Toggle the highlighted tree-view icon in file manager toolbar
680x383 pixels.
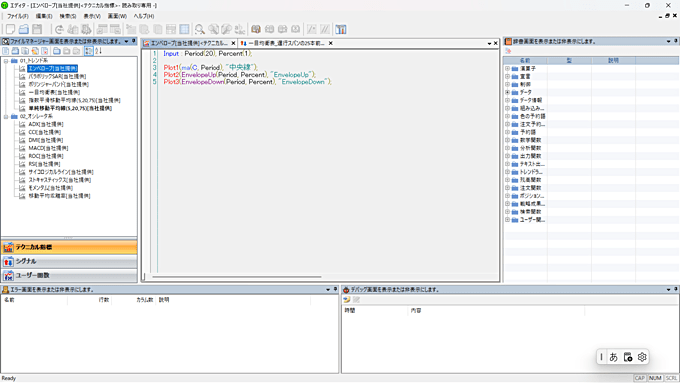click(88, 51)
